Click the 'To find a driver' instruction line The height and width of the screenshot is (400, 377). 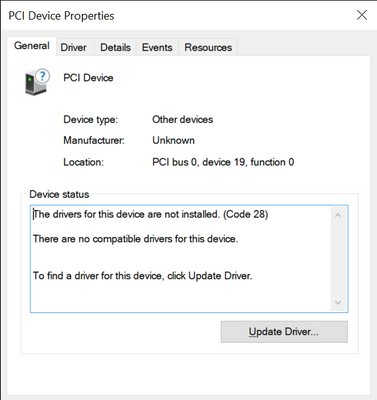(x=142, y=276)
